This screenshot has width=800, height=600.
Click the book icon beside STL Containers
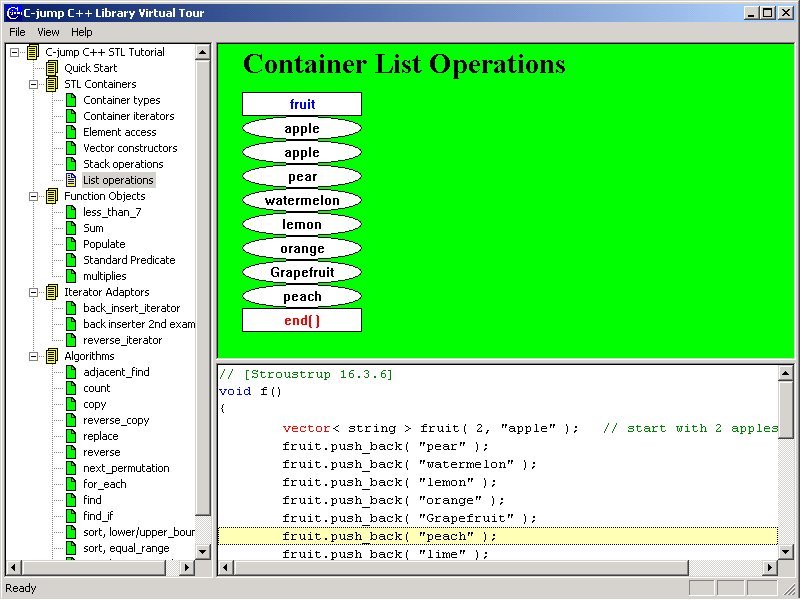pyautogui.click(x=52, y=84)
